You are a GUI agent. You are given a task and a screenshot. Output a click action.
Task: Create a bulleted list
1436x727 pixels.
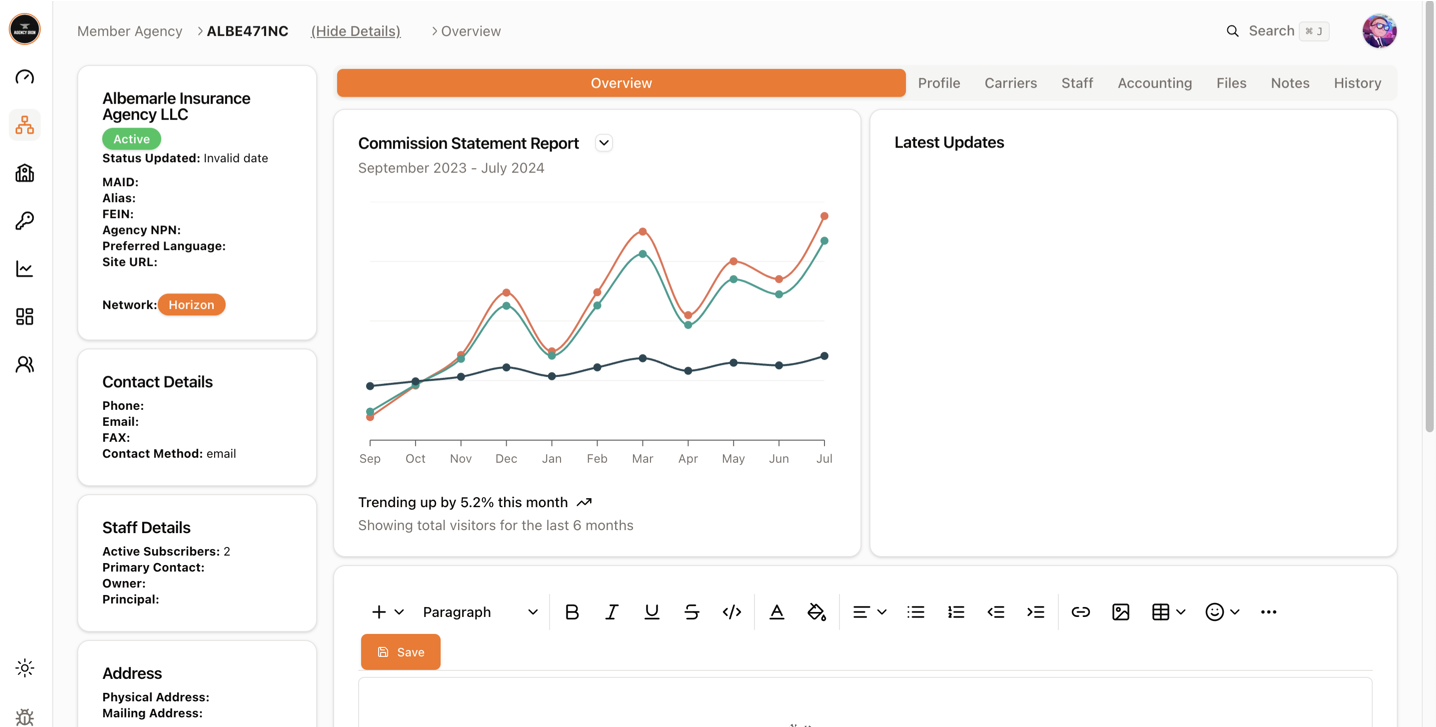916,612
